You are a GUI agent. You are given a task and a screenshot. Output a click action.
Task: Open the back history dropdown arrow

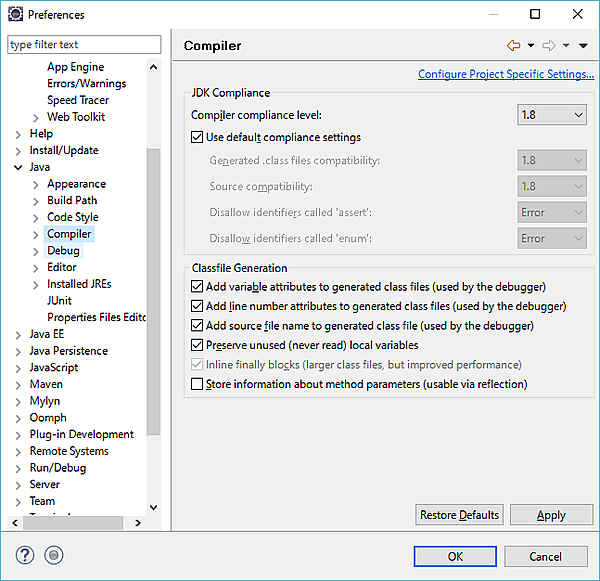point(531,46)
